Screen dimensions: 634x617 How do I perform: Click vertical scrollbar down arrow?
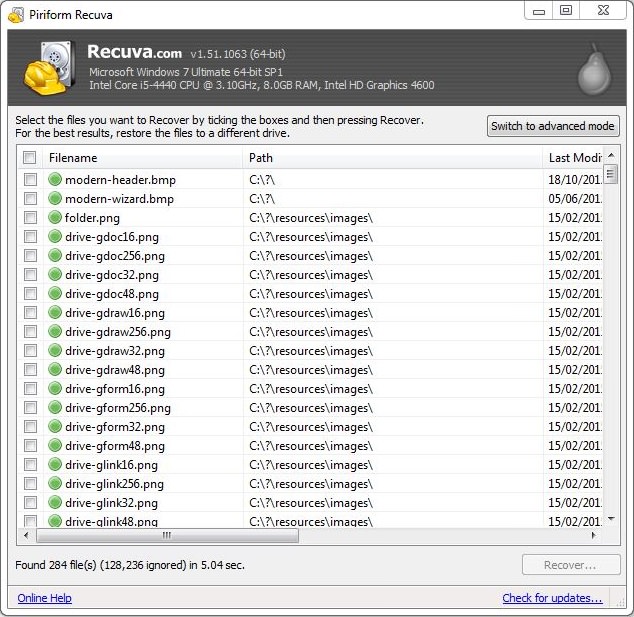click(x=611, y=519)
